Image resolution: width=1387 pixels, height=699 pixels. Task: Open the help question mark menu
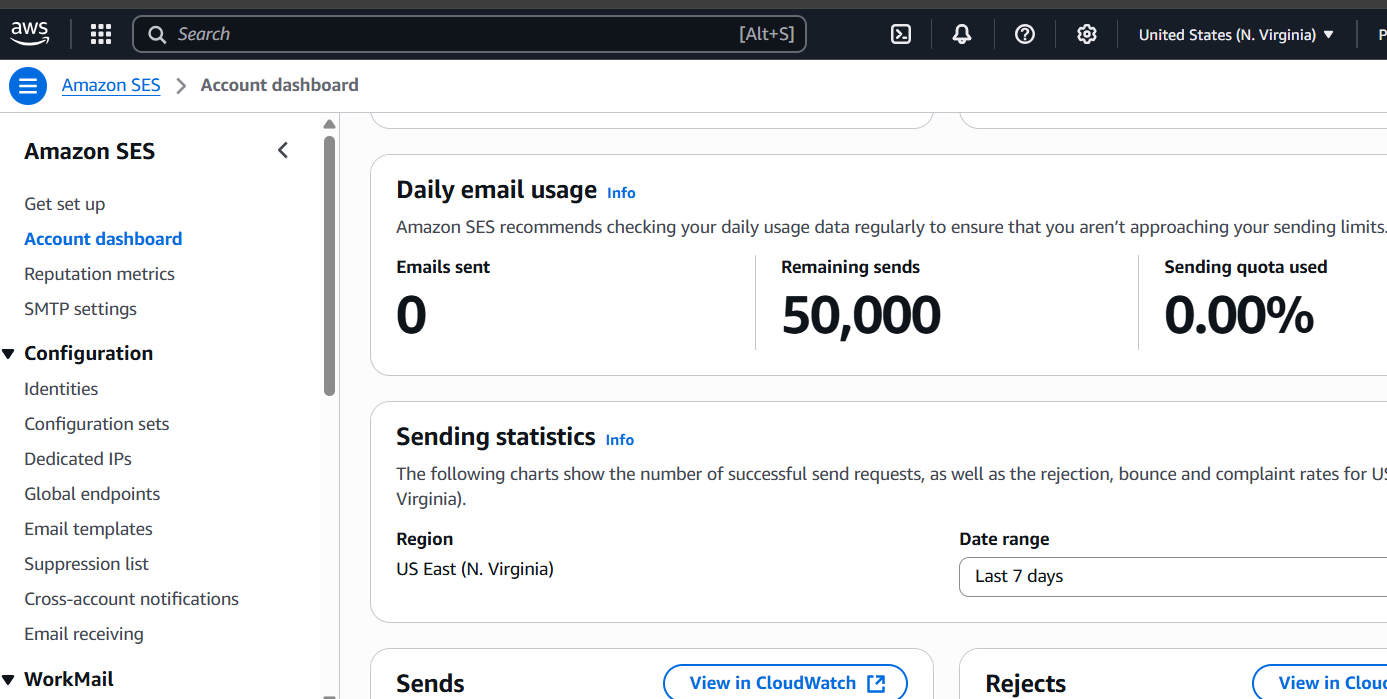coord(1024,34)
